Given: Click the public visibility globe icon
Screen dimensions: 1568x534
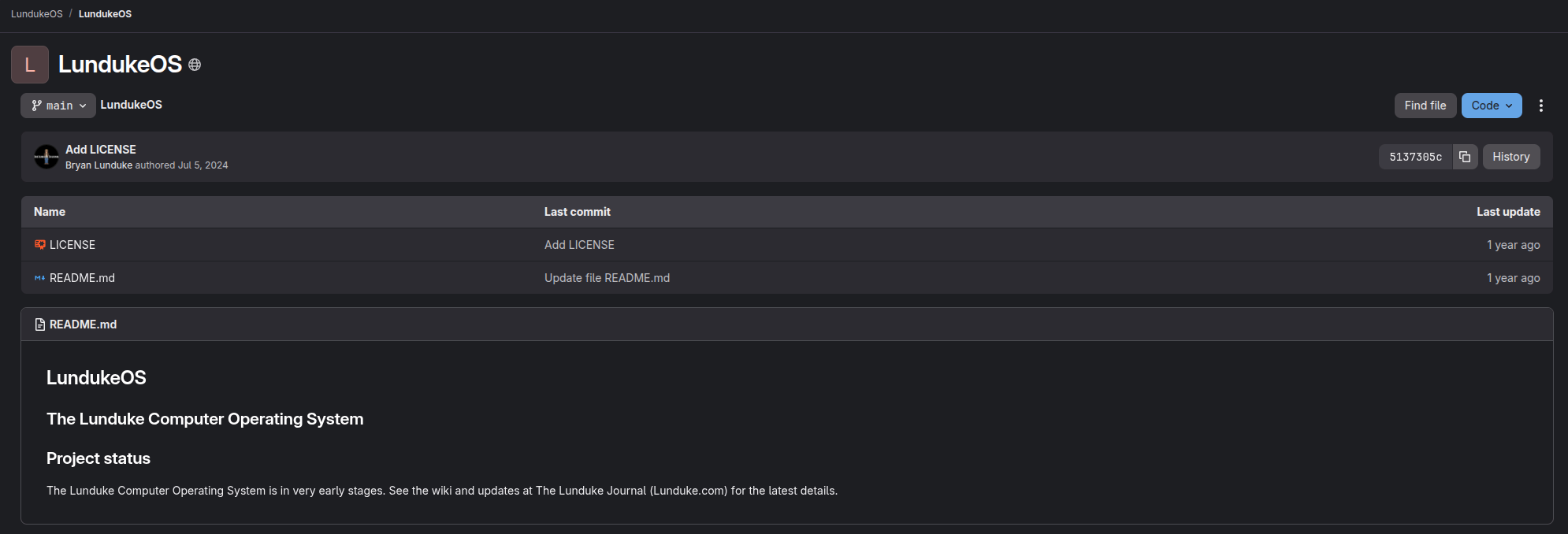Looking at the screenshot, I should (x=195, y=65).
